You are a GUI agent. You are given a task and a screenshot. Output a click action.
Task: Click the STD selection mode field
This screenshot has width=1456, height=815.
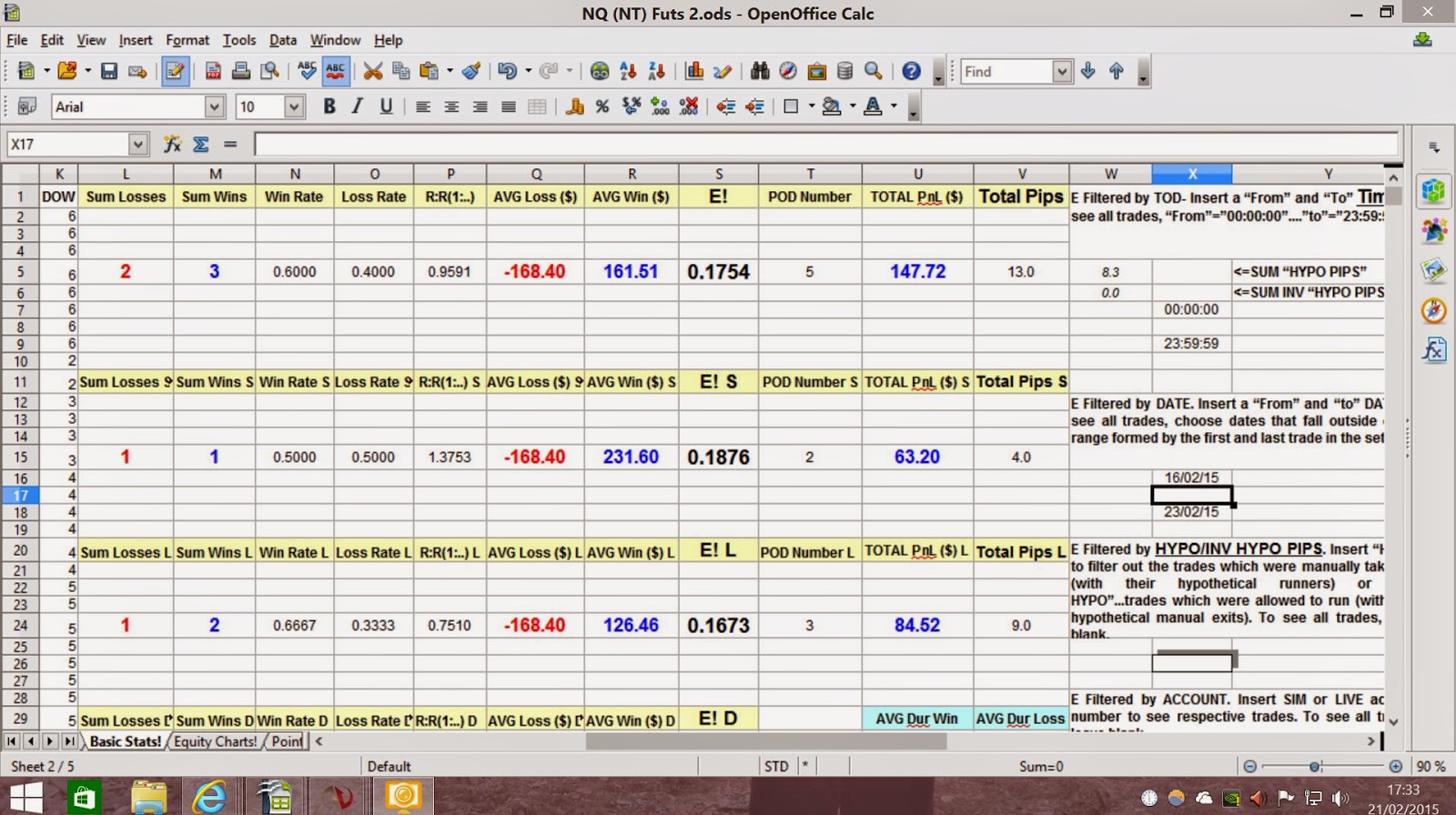(777, 767)
